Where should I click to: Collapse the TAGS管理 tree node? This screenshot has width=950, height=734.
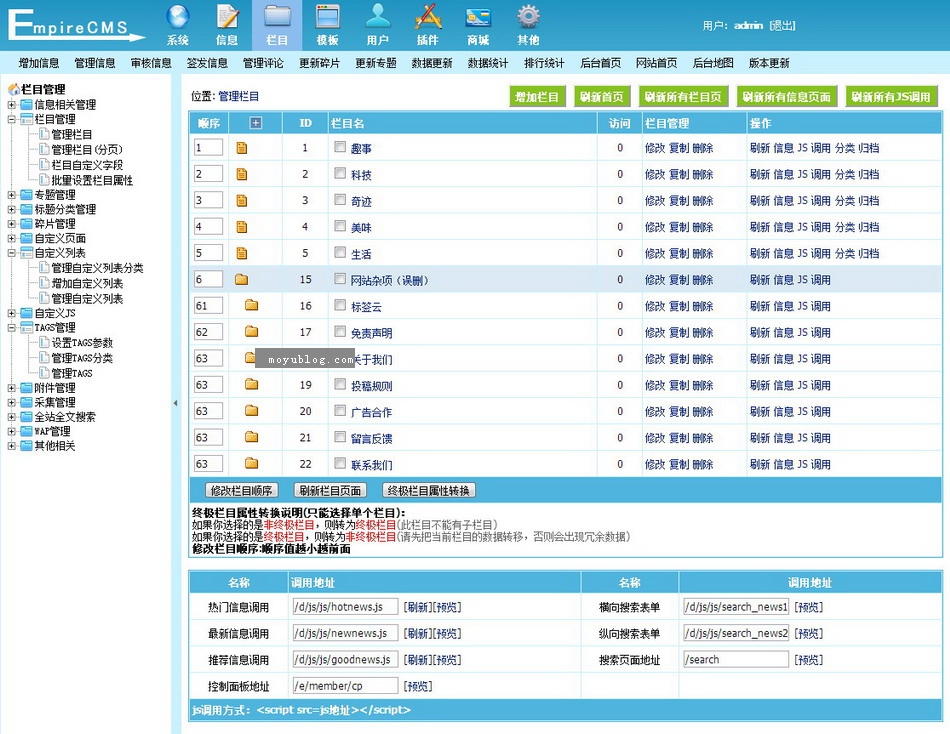(12, 328)
